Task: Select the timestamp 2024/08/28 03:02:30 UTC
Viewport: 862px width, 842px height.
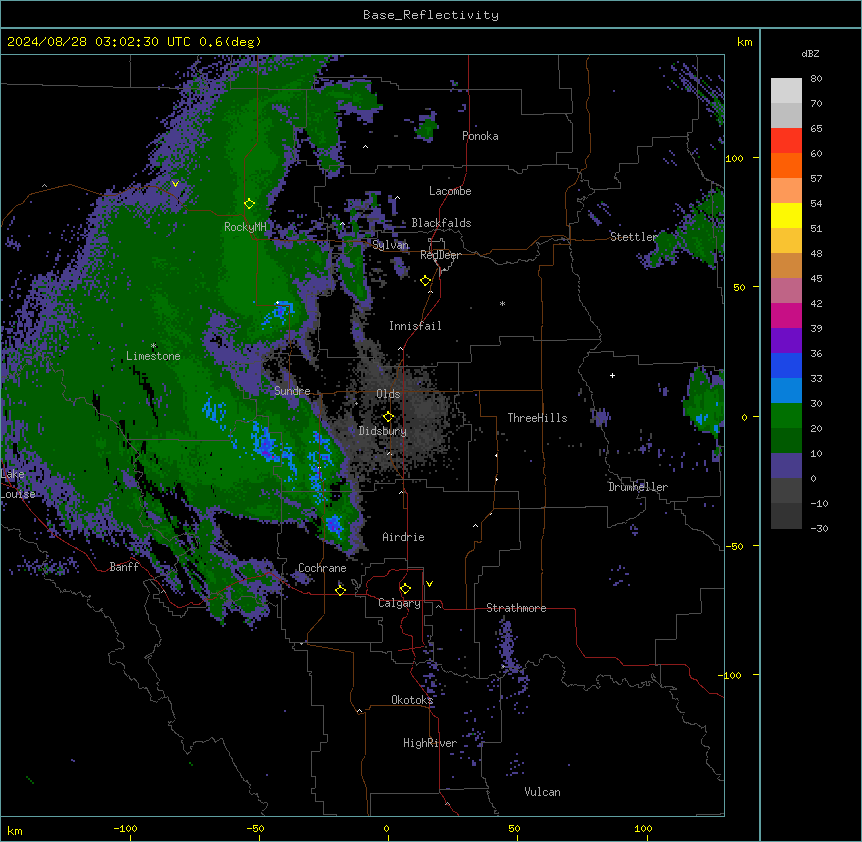Action: pos(99,42)
